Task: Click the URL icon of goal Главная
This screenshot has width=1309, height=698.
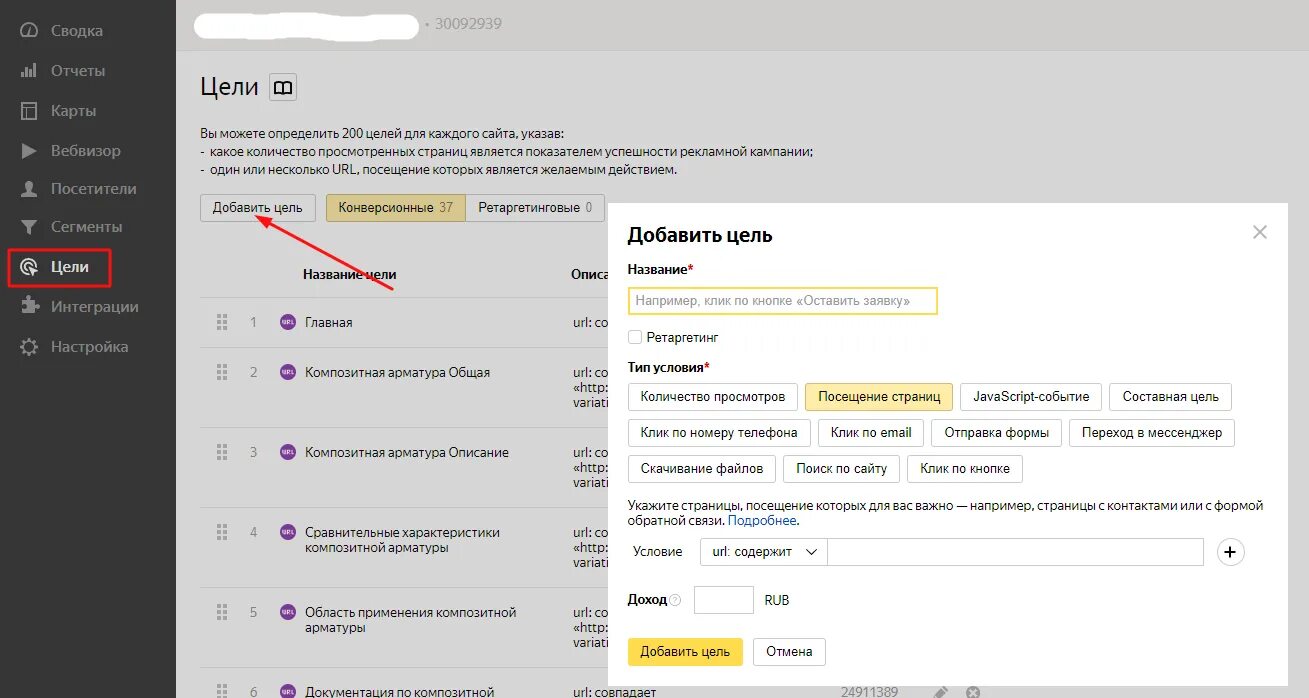Action: click(x=288, y=322)
